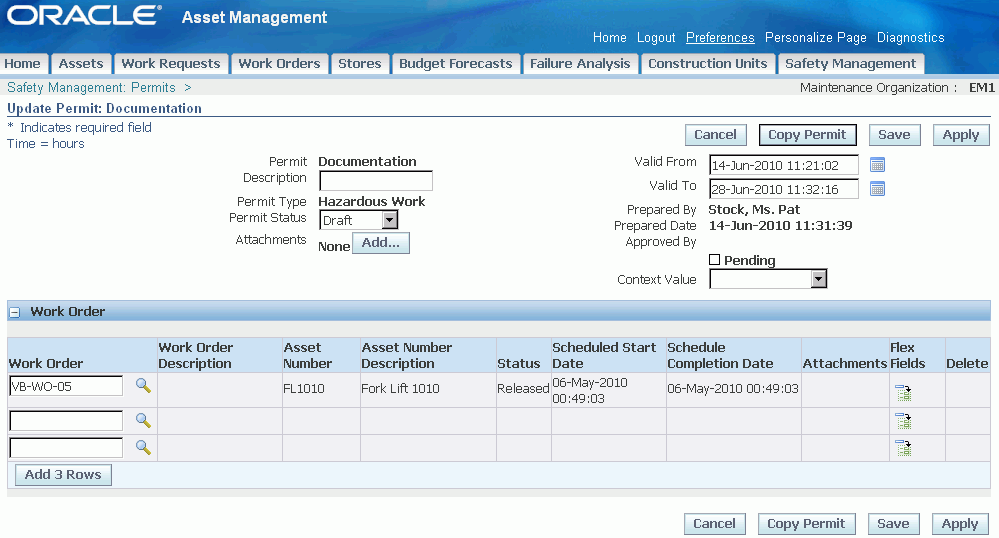This screenshot has height=538, width=999.
Task: Click Safety Management: Permits breadcrumb
Action: [x=91, y=87]
